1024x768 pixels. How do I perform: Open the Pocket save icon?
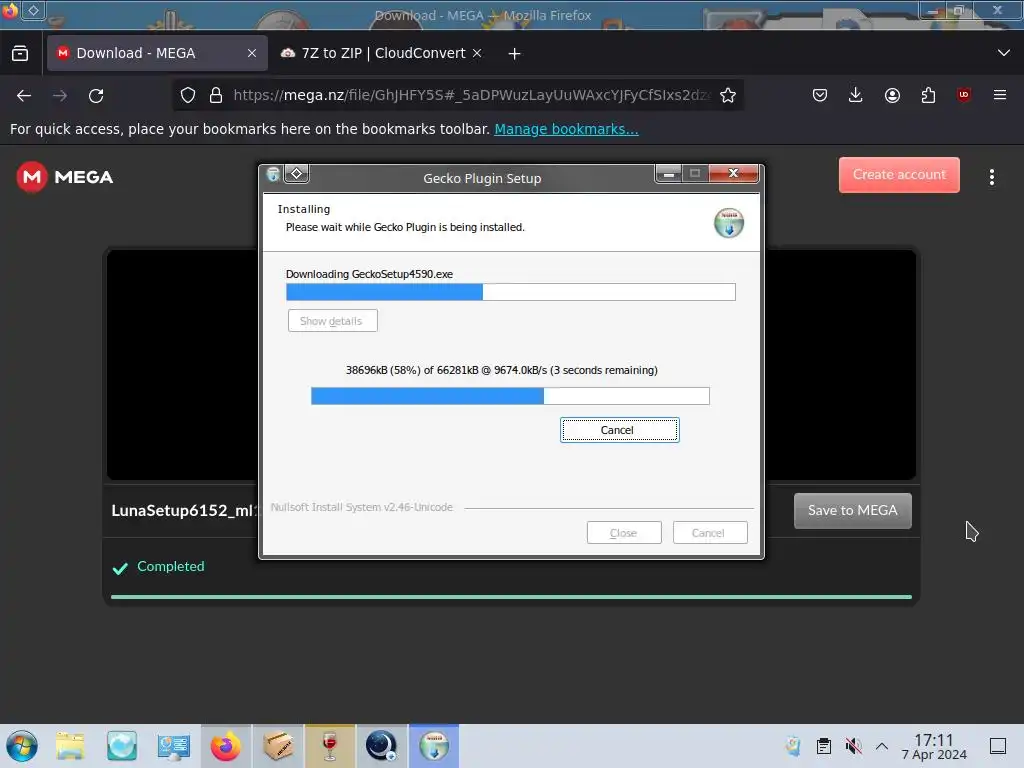(820, 95)
